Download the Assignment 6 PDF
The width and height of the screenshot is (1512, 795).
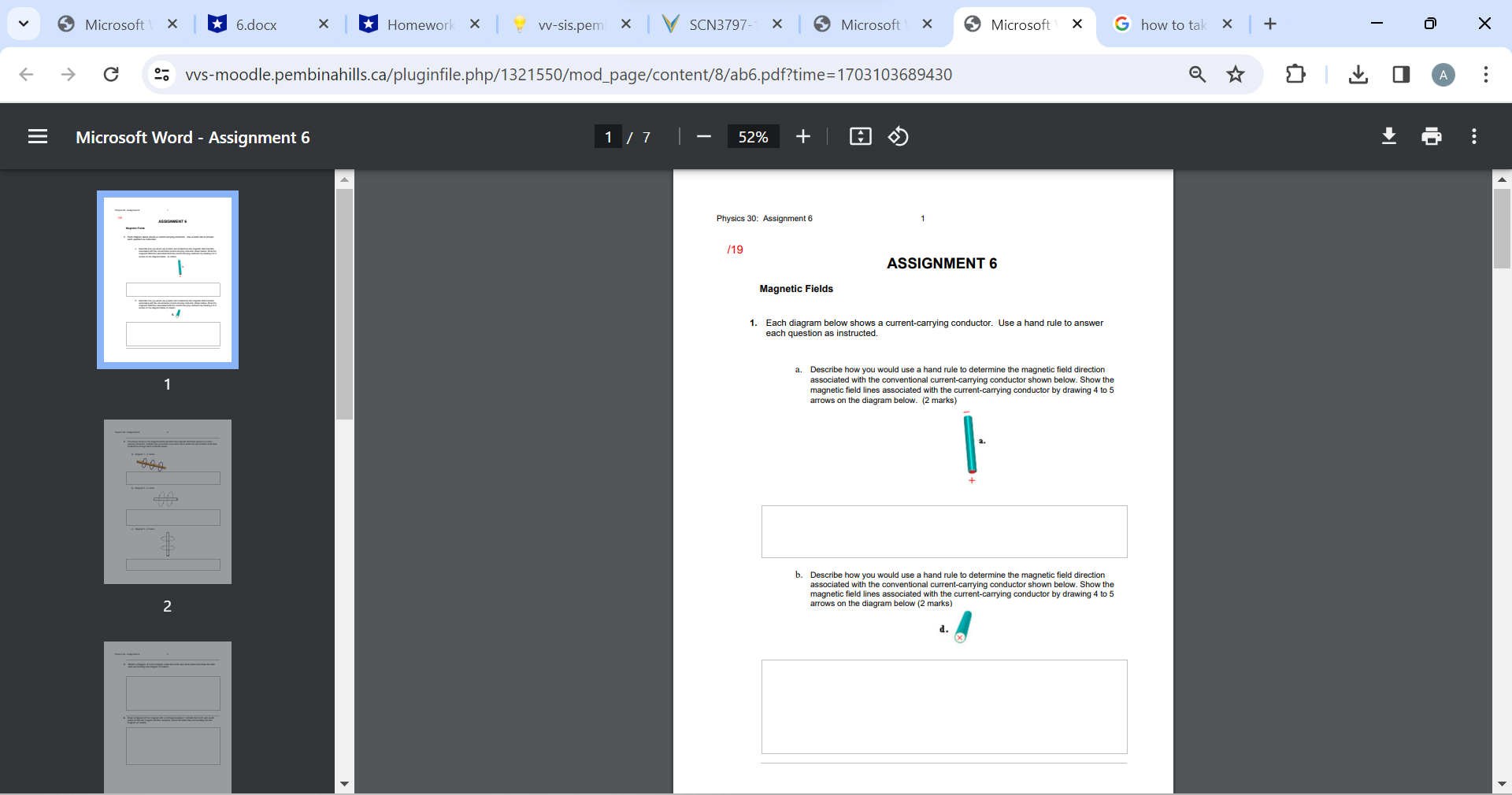tap(1388, 136)
